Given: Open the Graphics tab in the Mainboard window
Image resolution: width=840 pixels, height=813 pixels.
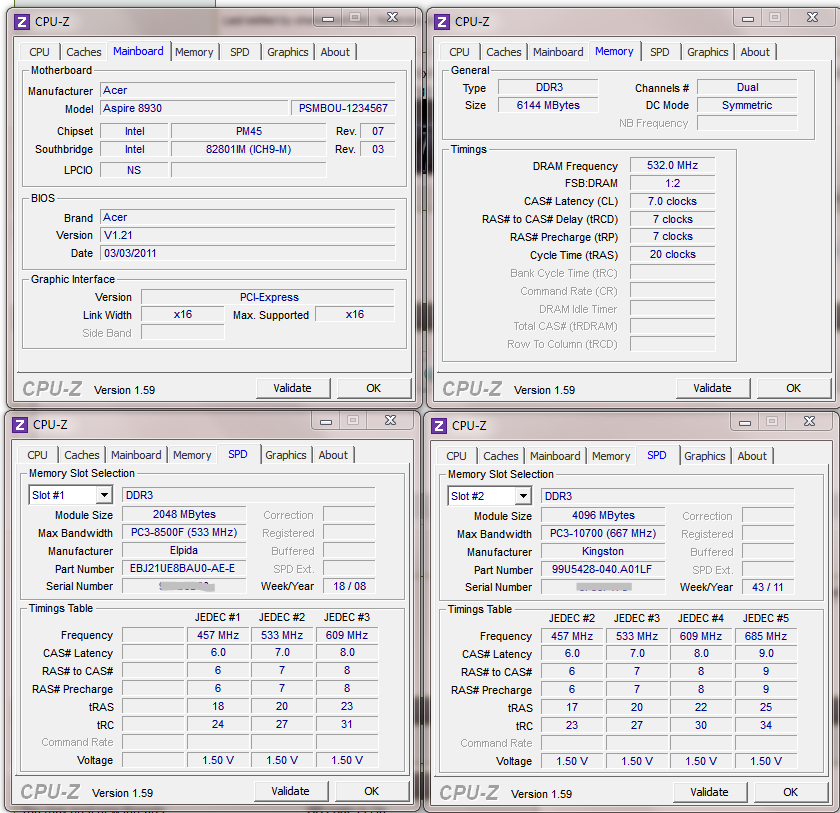Looking at the screenshot, I should [x=288, y=52].
